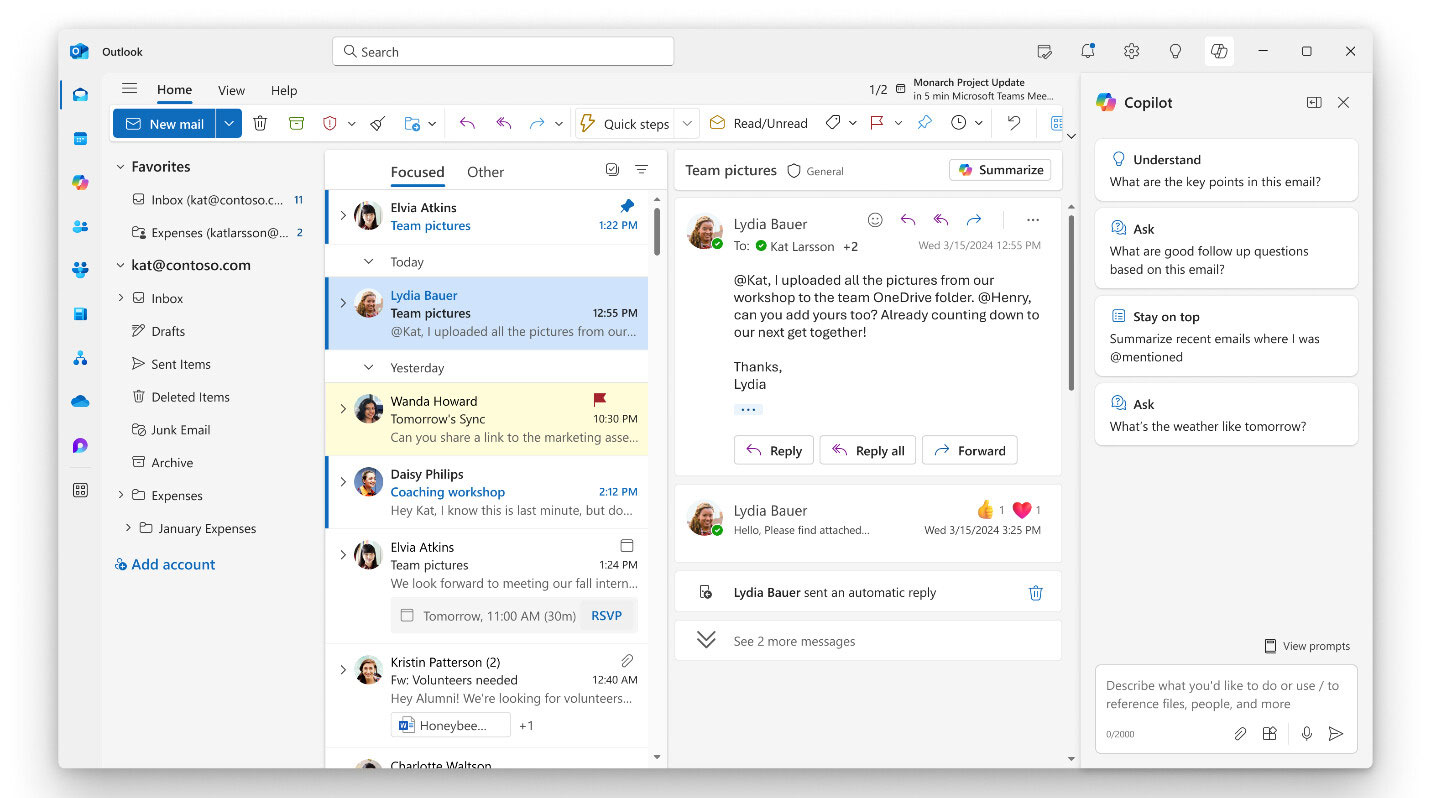Toggle the pin on Elvia Atkins' 1:22 PM email
Image resolution: width=1431 pixels, height=798 pixels.
point(627,206)
